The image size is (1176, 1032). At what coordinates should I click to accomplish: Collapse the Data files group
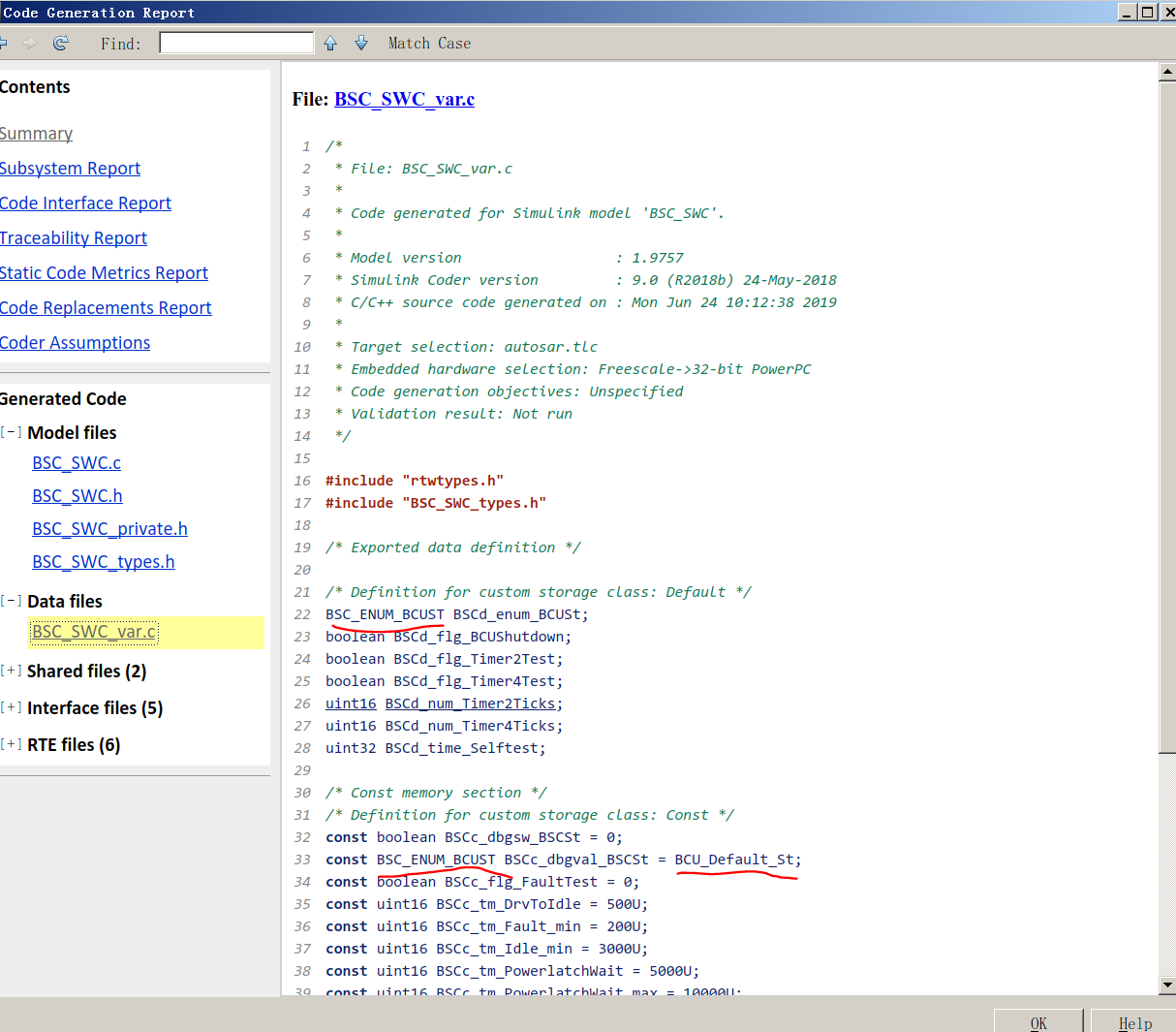pyautogui.click(x=12, y=601)
